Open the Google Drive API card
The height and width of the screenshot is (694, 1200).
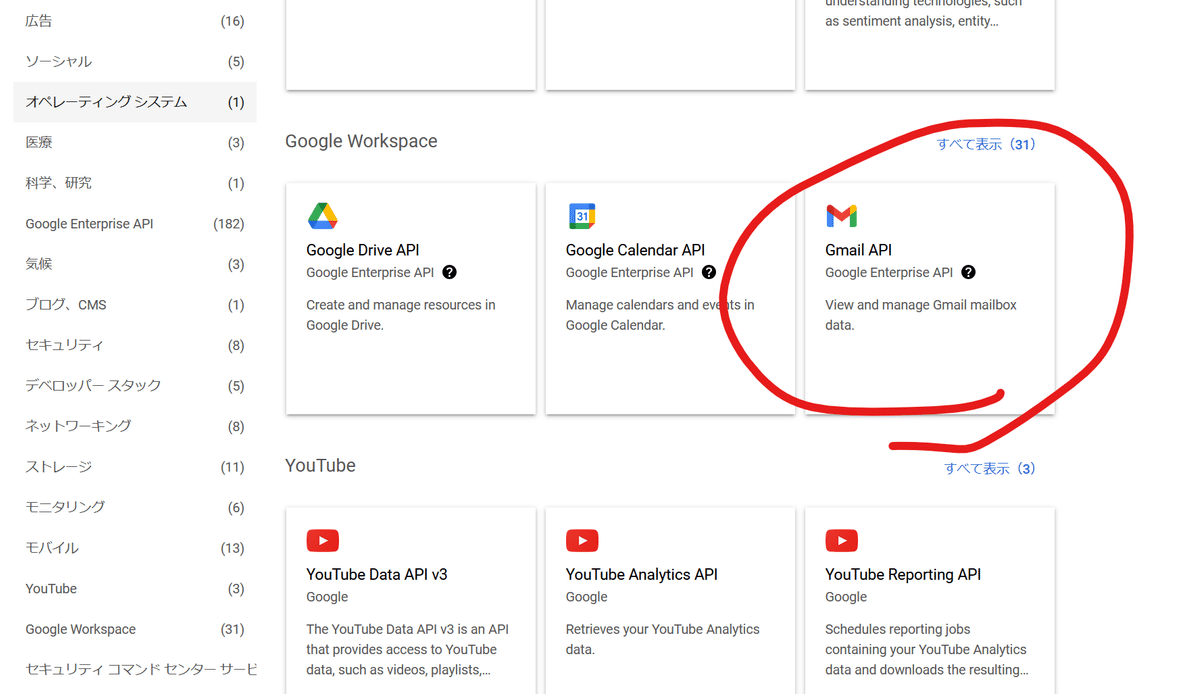tap(411, 298)
